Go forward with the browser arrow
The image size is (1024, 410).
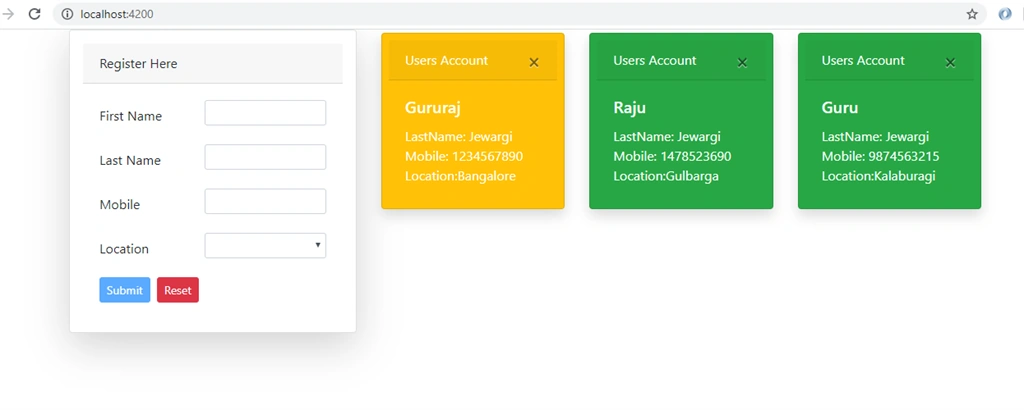point(8,14)
